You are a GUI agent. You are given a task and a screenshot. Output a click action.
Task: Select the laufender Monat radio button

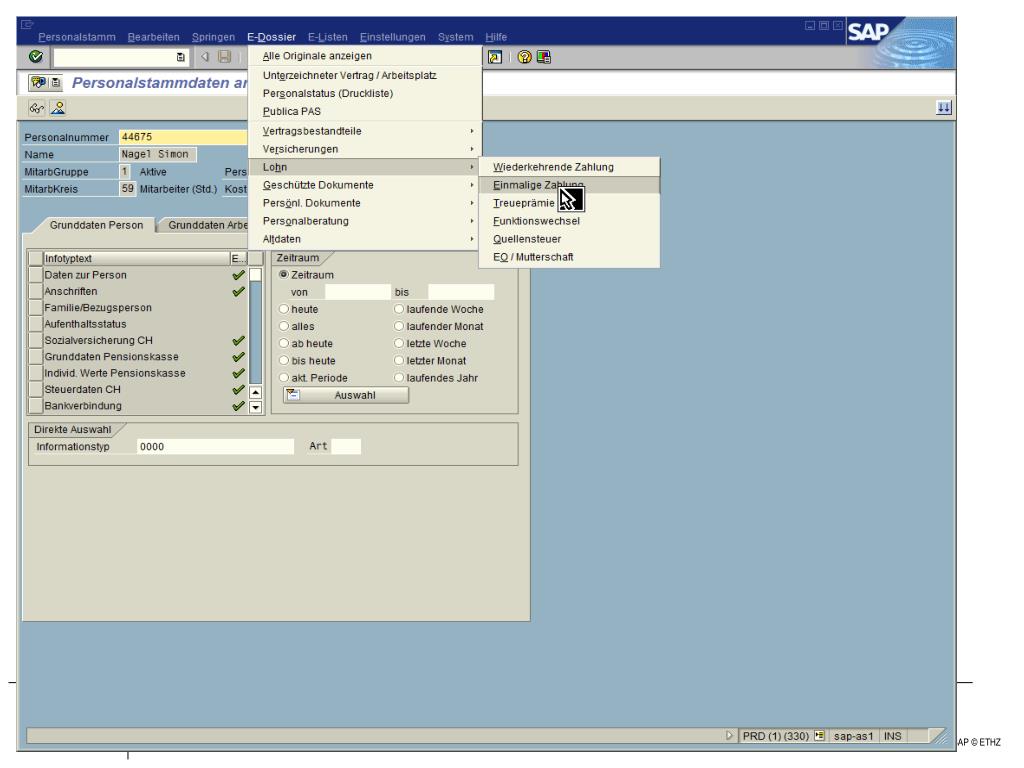tap(398, 326)
